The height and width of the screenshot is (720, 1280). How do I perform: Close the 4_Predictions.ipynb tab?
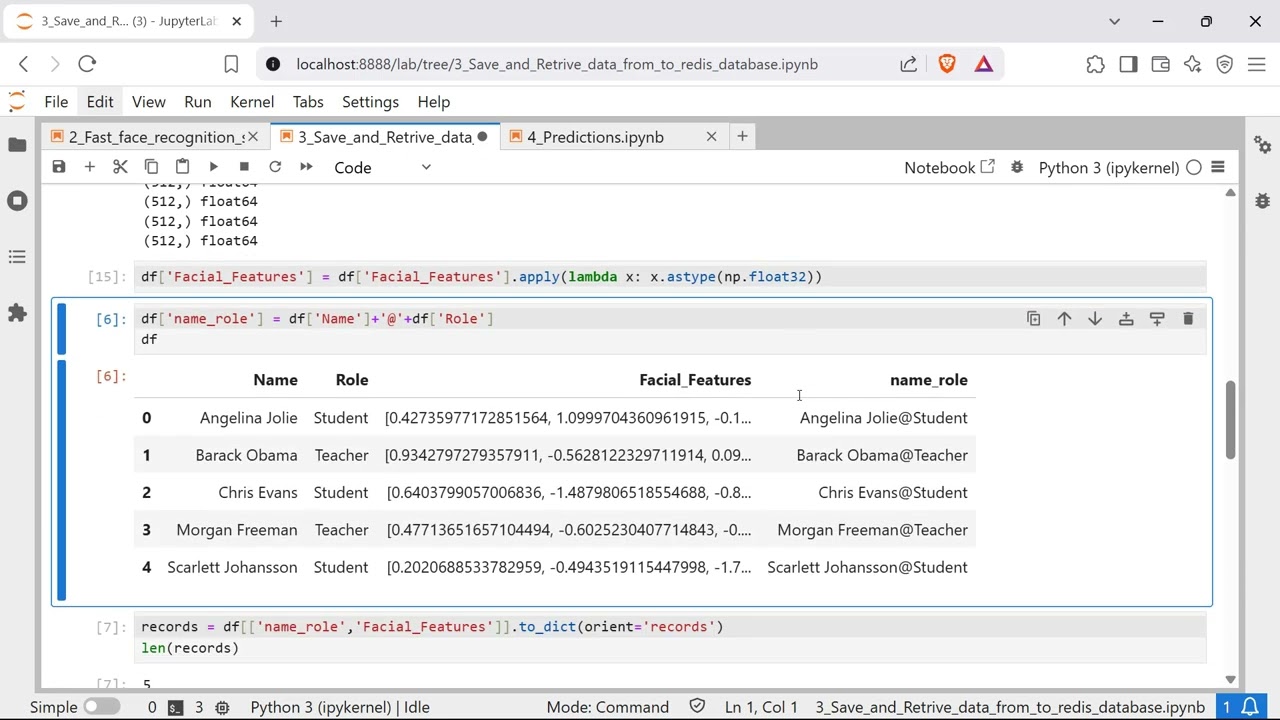tap(711, 137)
